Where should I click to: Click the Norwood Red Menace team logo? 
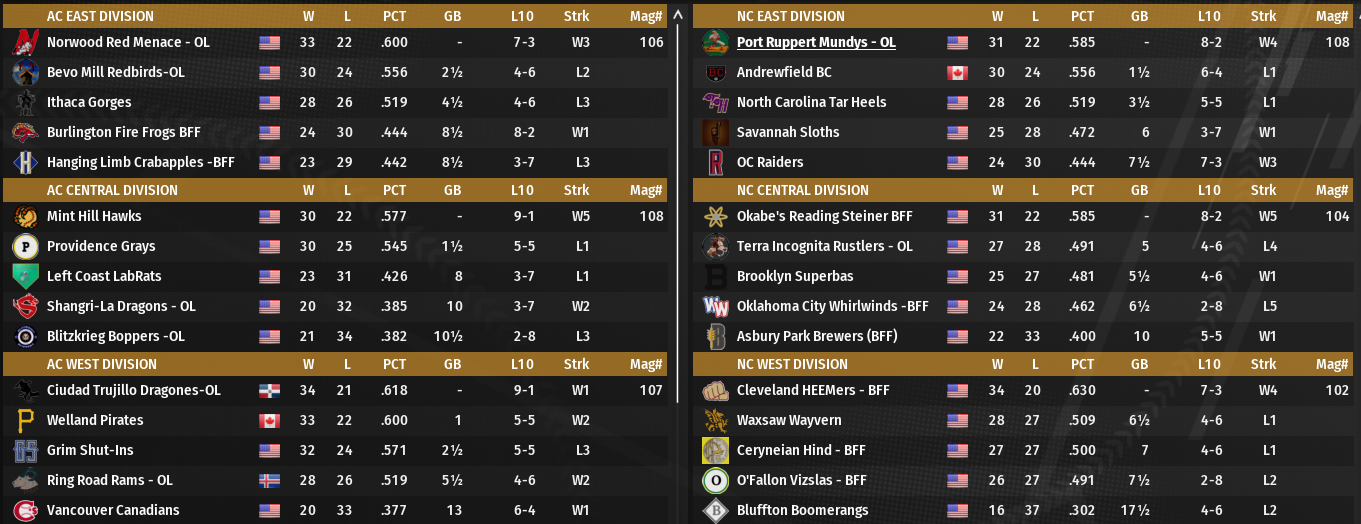click(x=26, y=43)
